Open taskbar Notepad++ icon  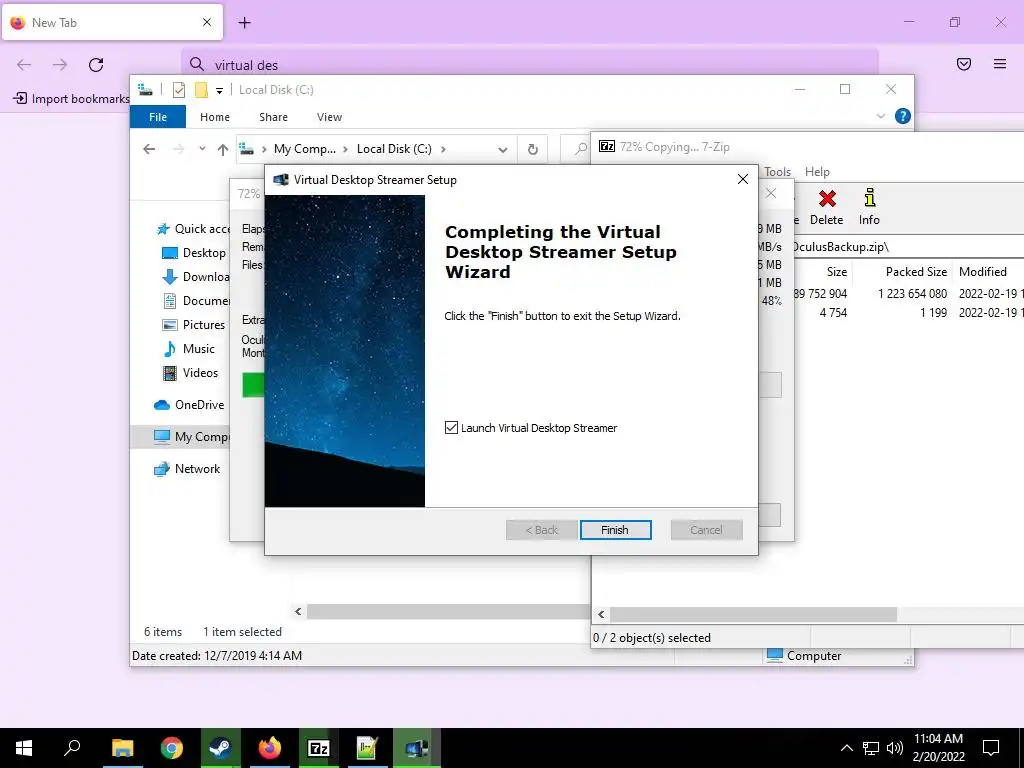coord(367,748)
